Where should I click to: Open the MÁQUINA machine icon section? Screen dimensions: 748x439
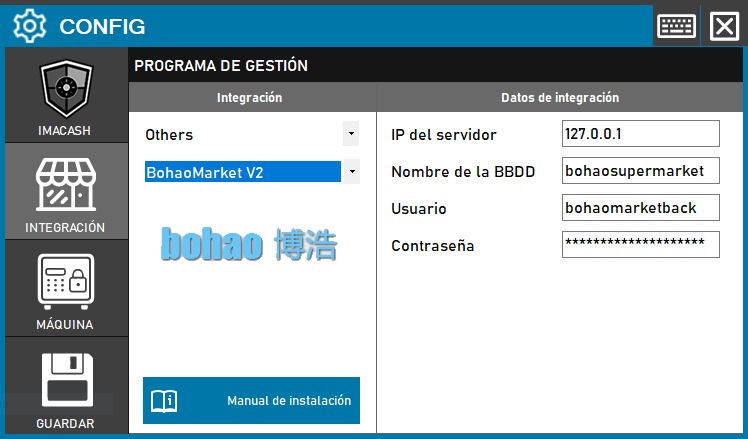coord(65,281)
